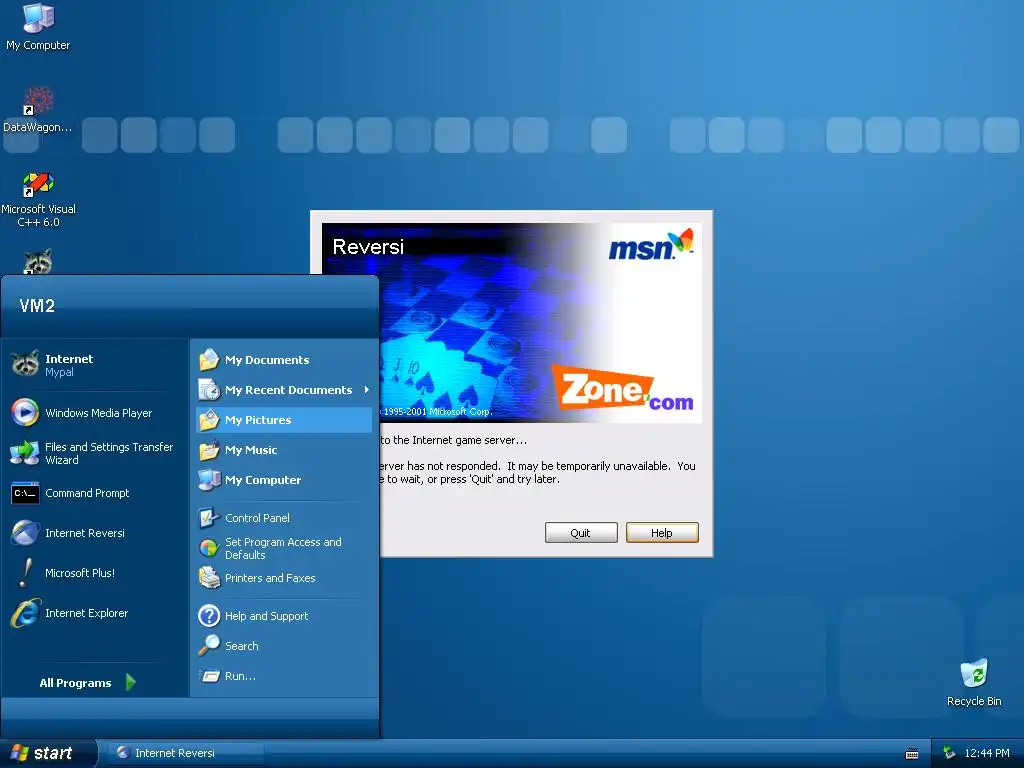Select Internet Mypal menu entry
1024x768 pixels.
tap(94, 364)
